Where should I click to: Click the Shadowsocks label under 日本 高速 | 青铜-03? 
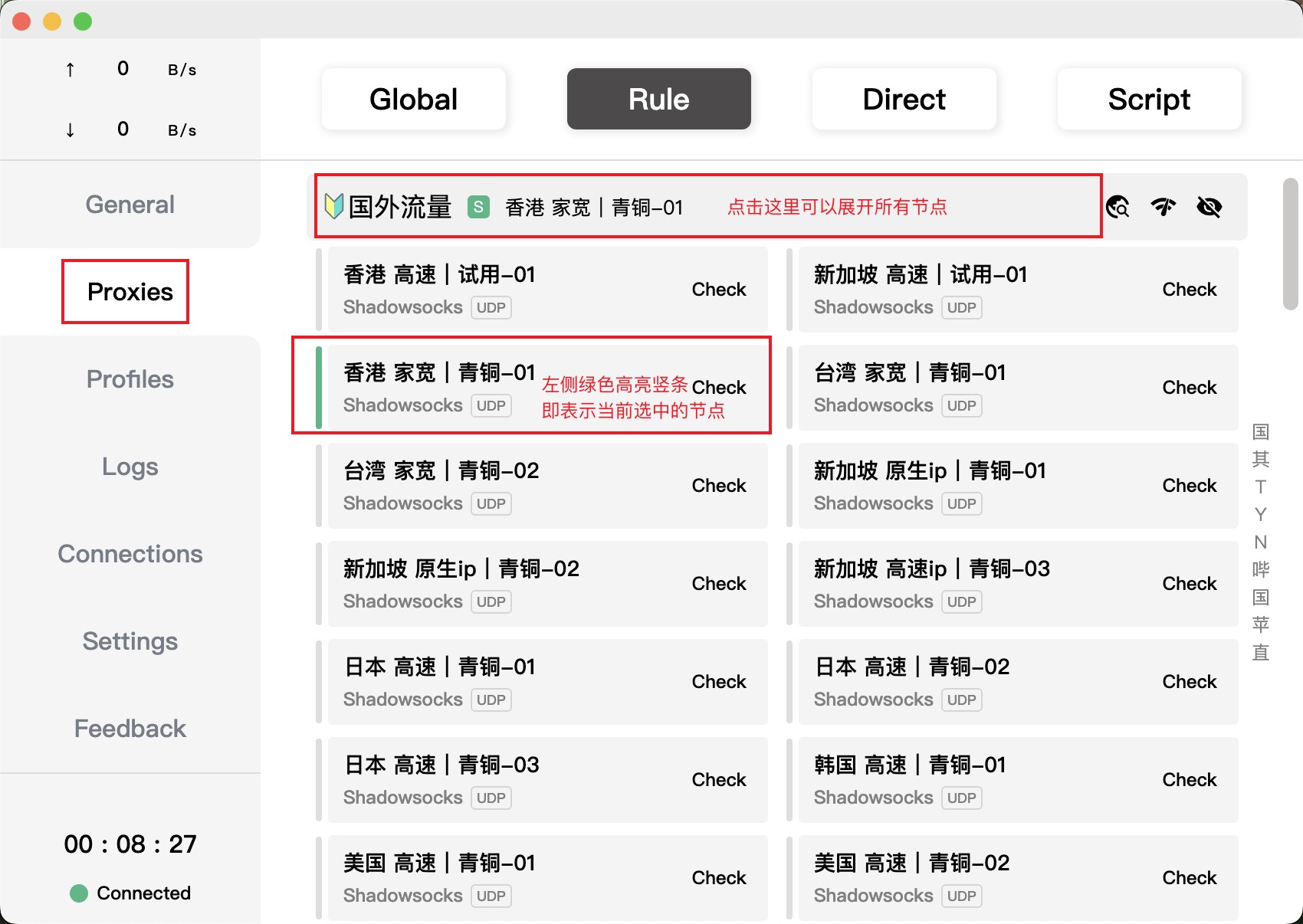[403, 798]
